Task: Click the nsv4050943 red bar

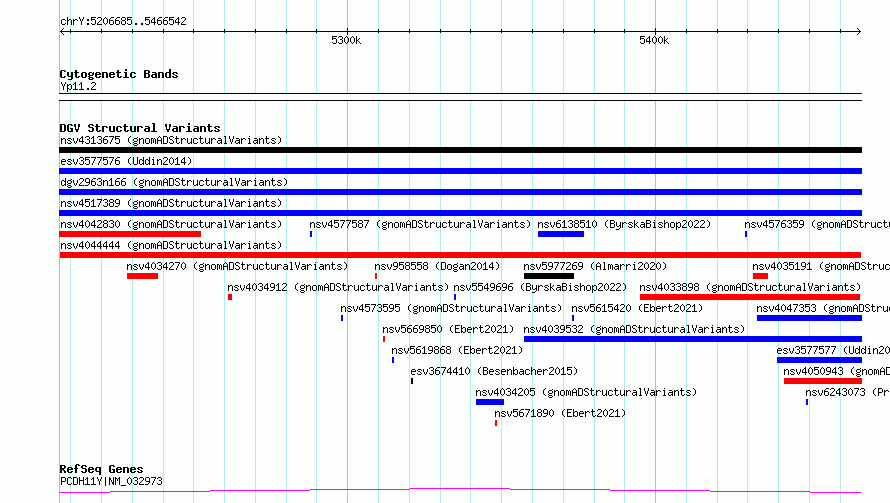Action: click(x=823, y=381)
